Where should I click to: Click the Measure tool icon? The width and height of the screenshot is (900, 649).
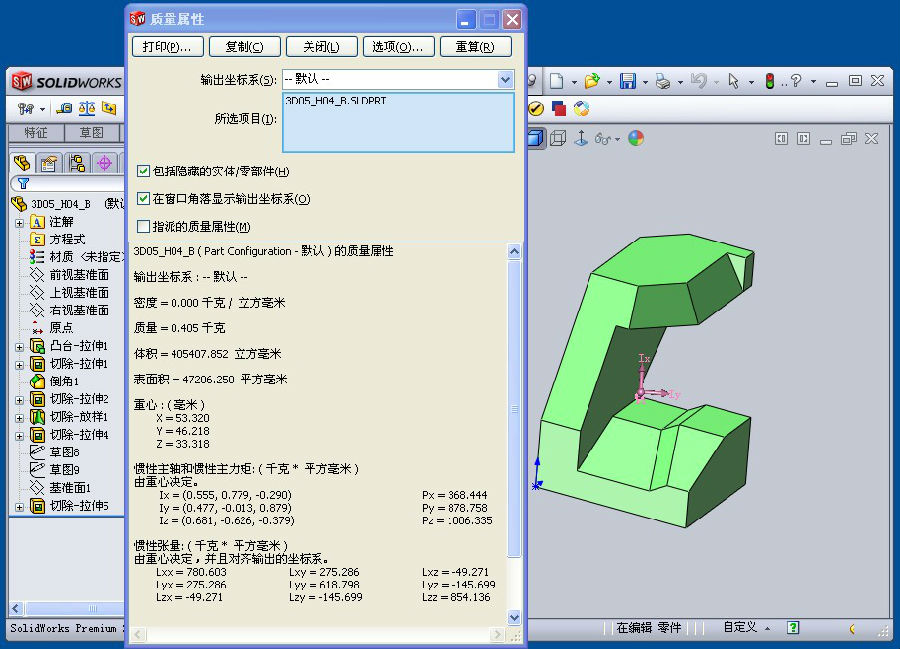pyautogui.click(x=65, y=108)
